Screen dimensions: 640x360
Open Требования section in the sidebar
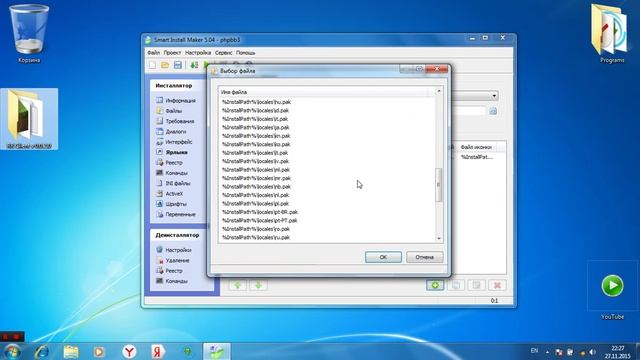point(175,121)
